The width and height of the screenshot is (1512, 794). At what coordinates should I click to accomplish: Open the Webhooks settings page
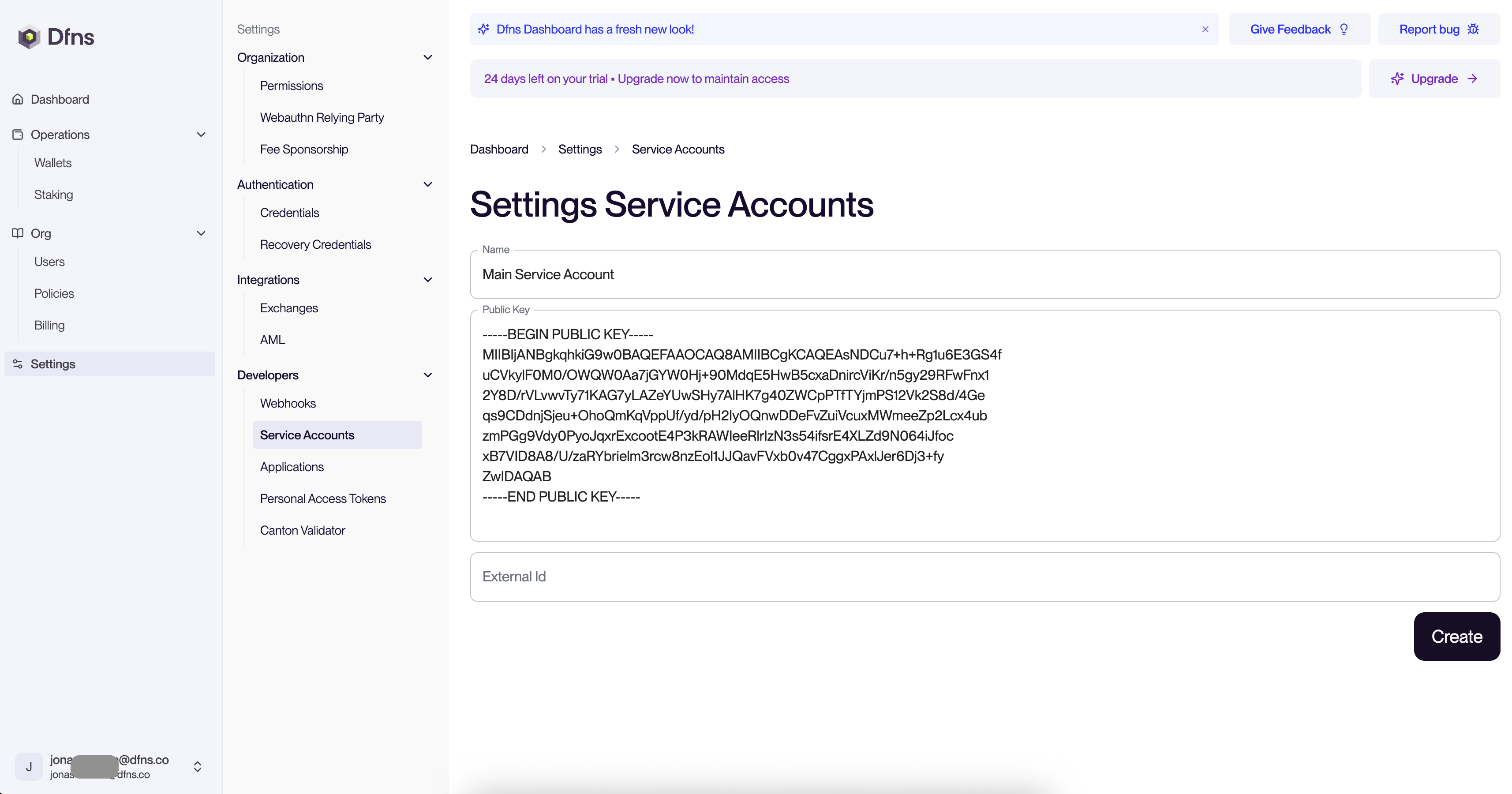click(288, 403)
